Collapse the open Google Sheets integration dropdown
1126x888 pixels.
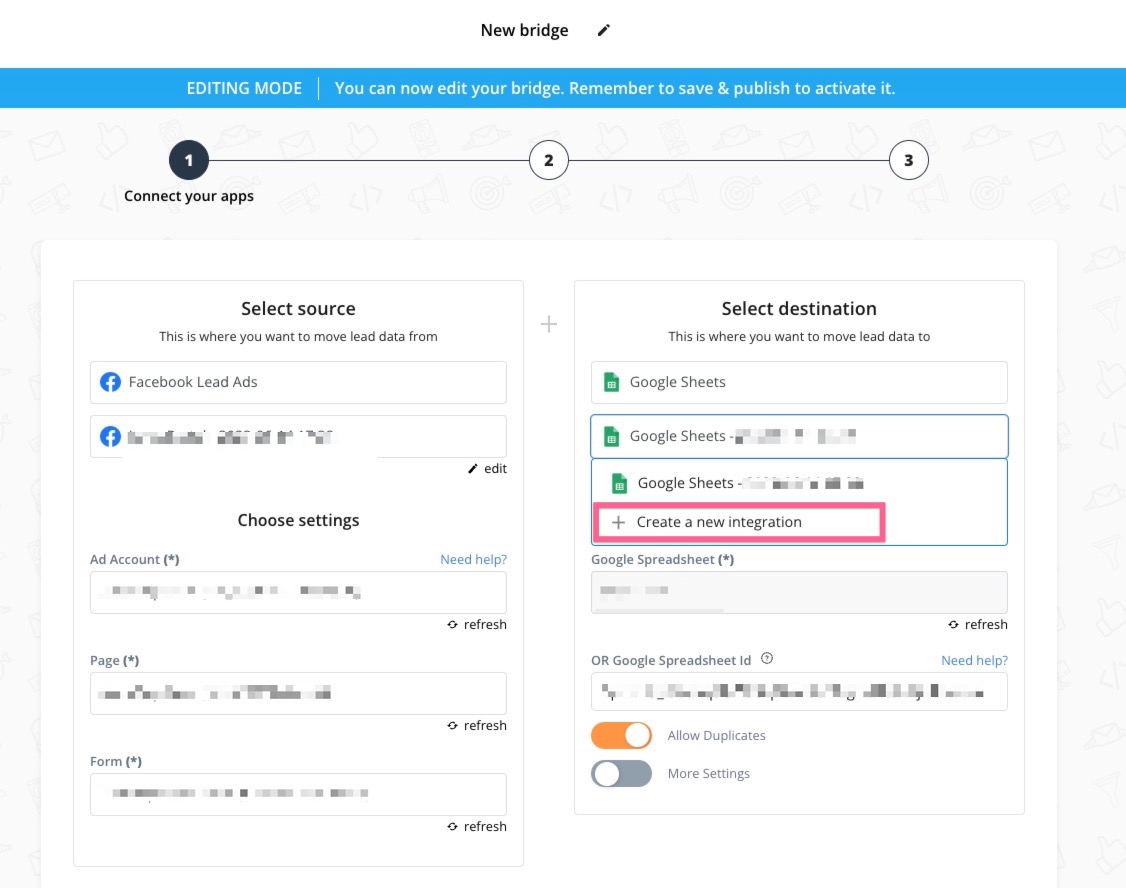pos(799,436)
